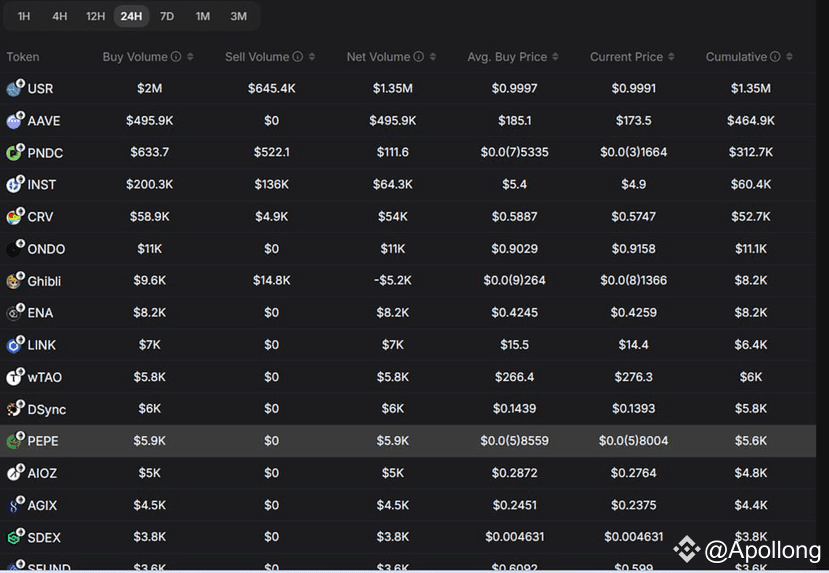829x573 pixels.
Task: Select ONDO current price $0.9158
Action: (633, 248)
